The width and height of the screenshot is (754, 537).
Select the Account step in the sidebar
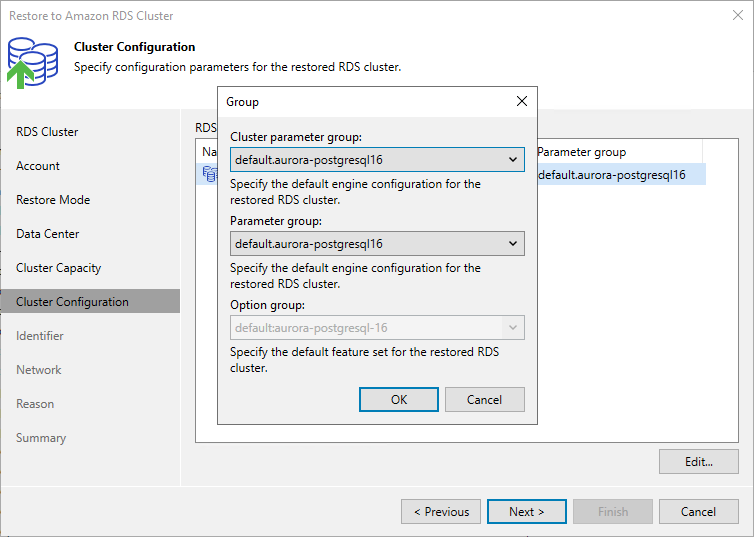tap(38, 166)
